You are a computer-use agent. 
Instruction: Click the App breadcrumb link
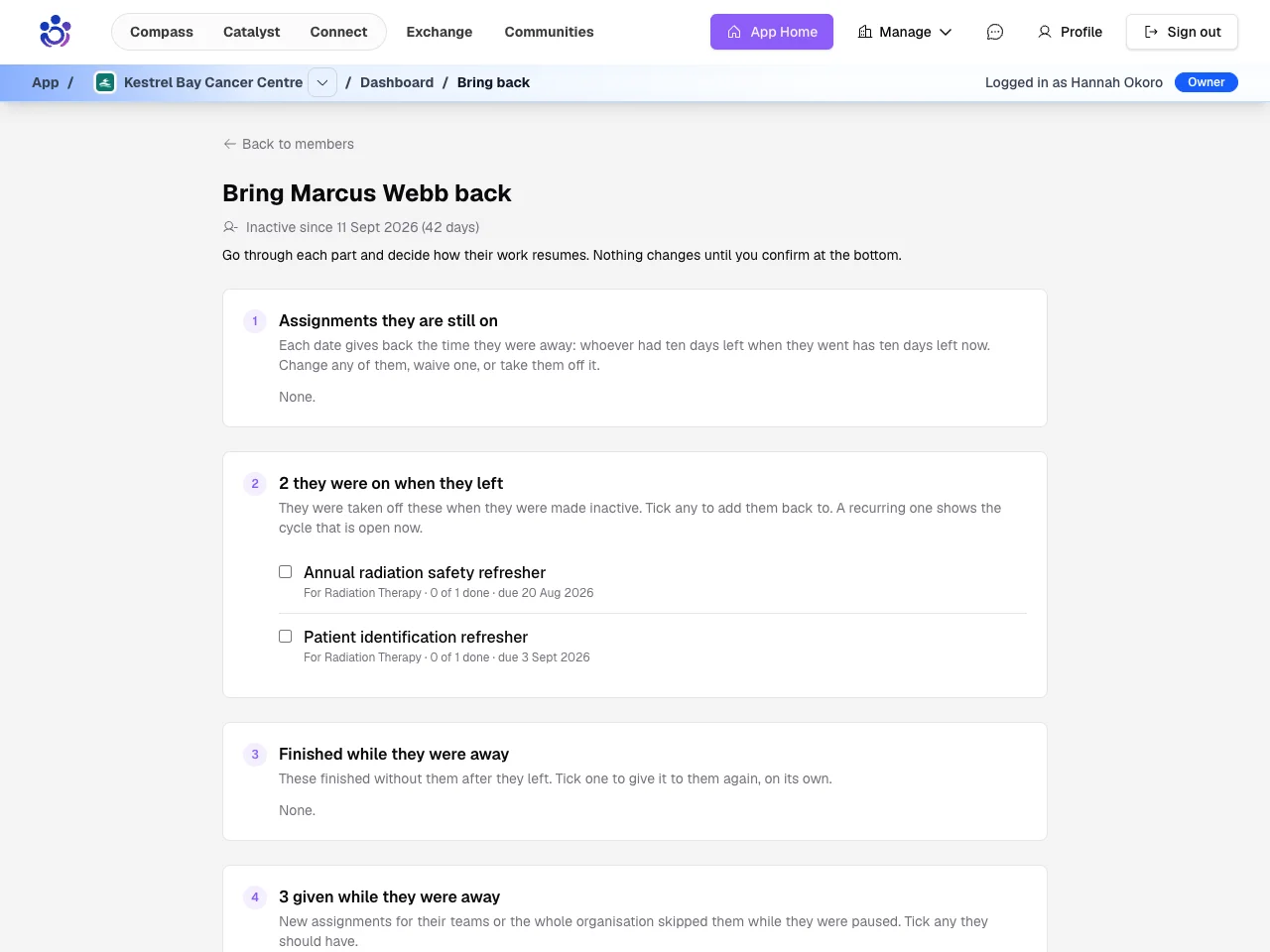click(x=46, y=82)
